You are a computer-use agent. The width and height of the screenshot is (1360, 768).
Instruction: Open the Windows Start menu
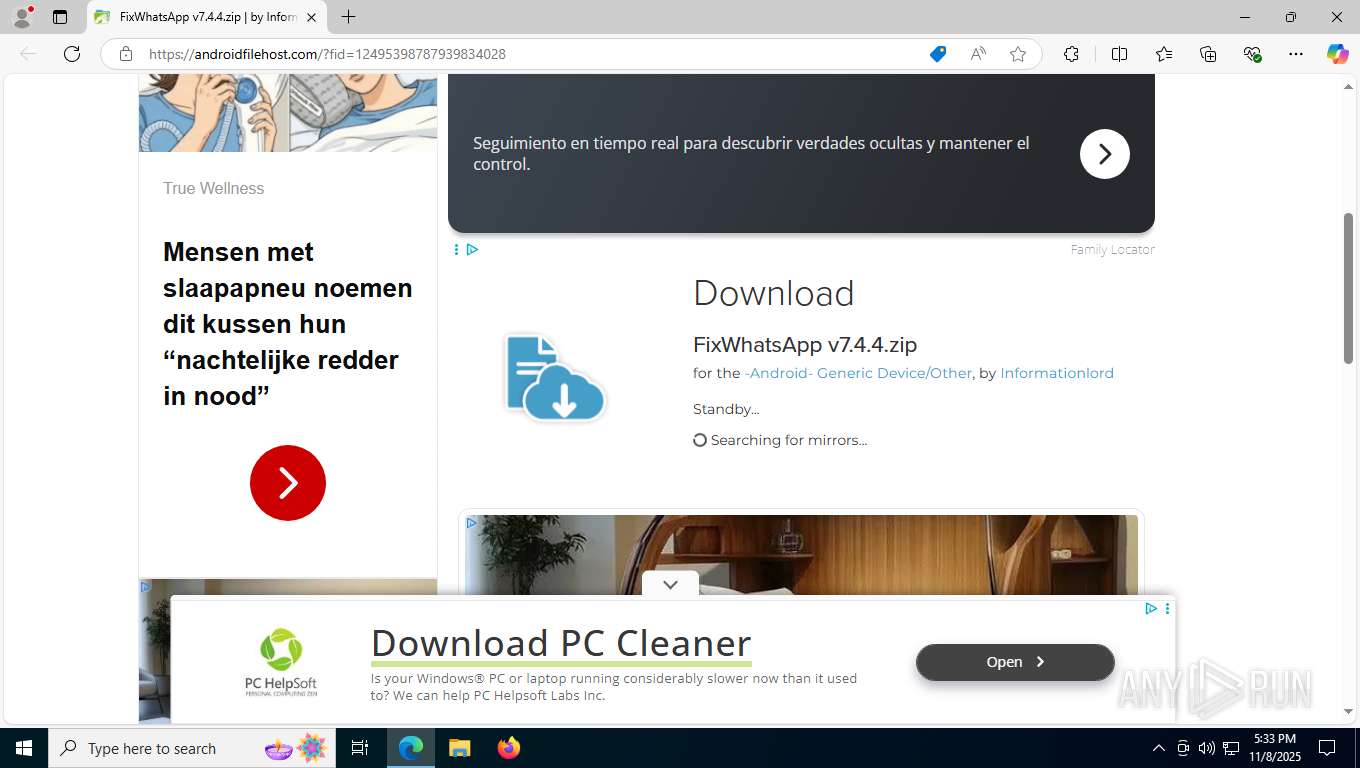coord(24,748)
